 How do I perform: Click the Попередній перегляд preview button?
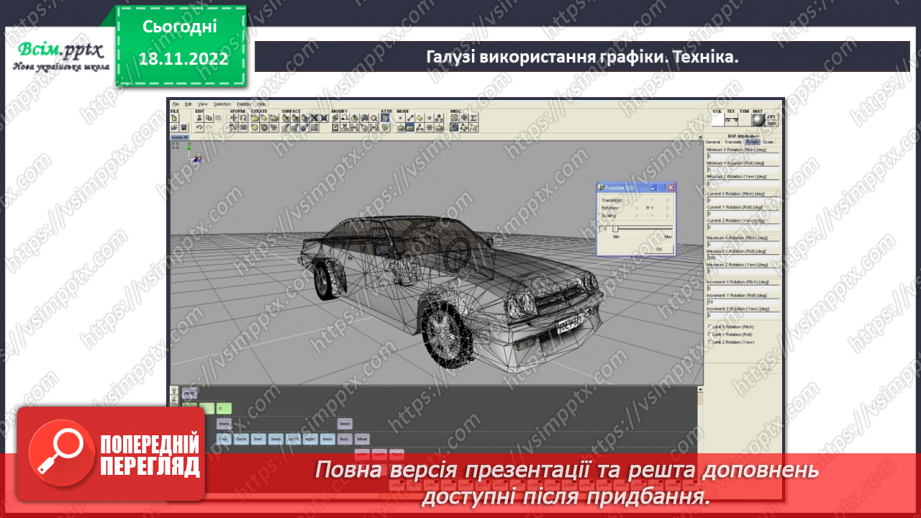111,453
